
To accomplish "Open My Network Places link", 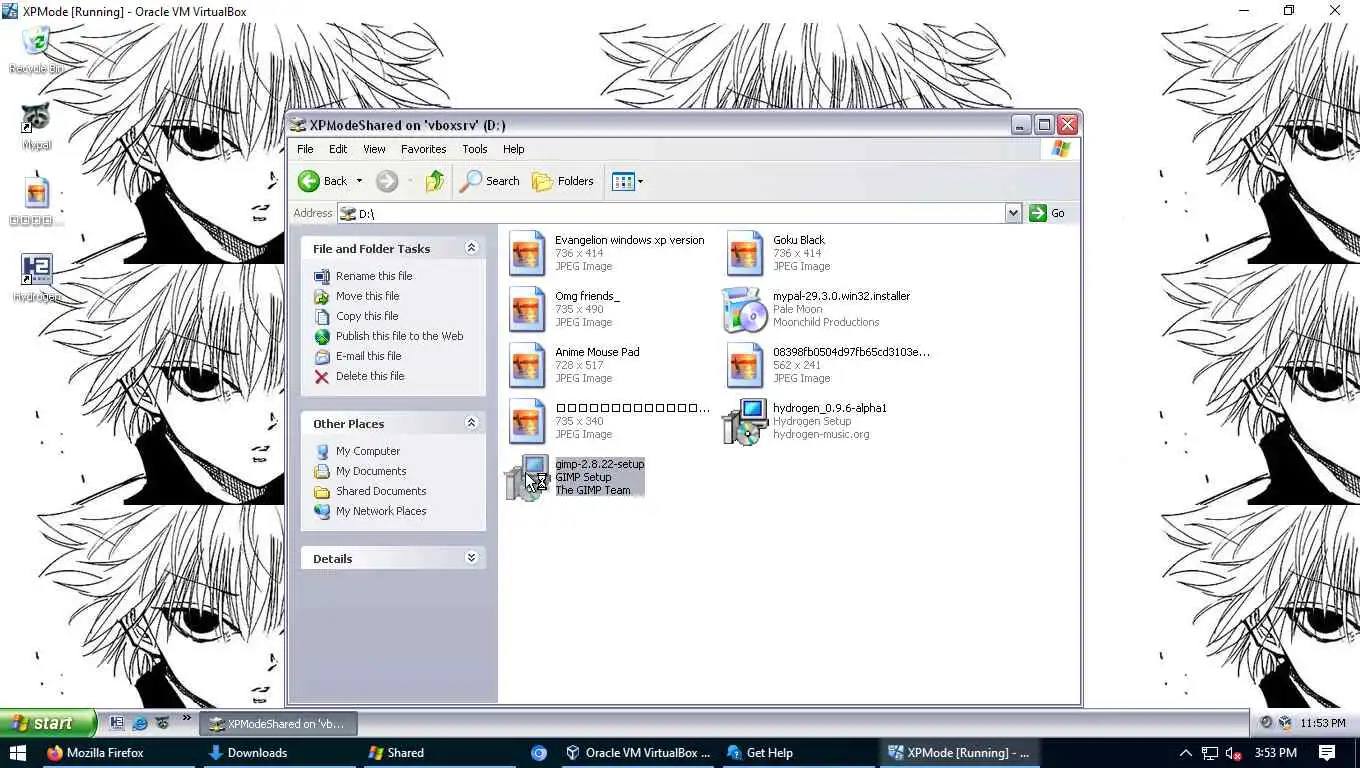I will [x=371, y=511].
